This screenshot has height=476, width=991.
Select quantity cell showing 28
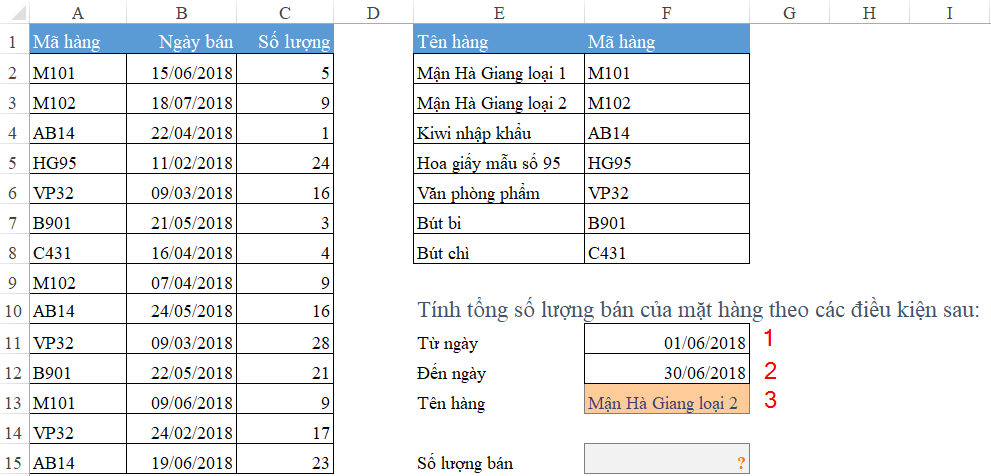[285, 339]
